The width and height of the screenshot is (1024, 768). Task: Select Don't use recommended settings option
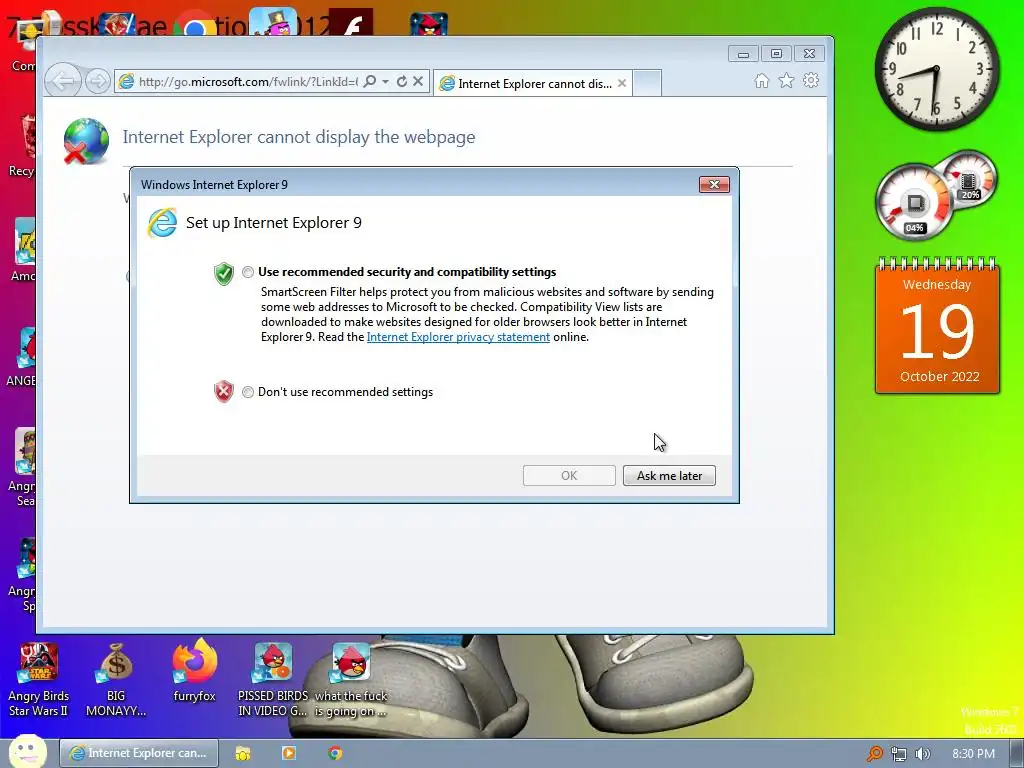click(x=248, y=392)
